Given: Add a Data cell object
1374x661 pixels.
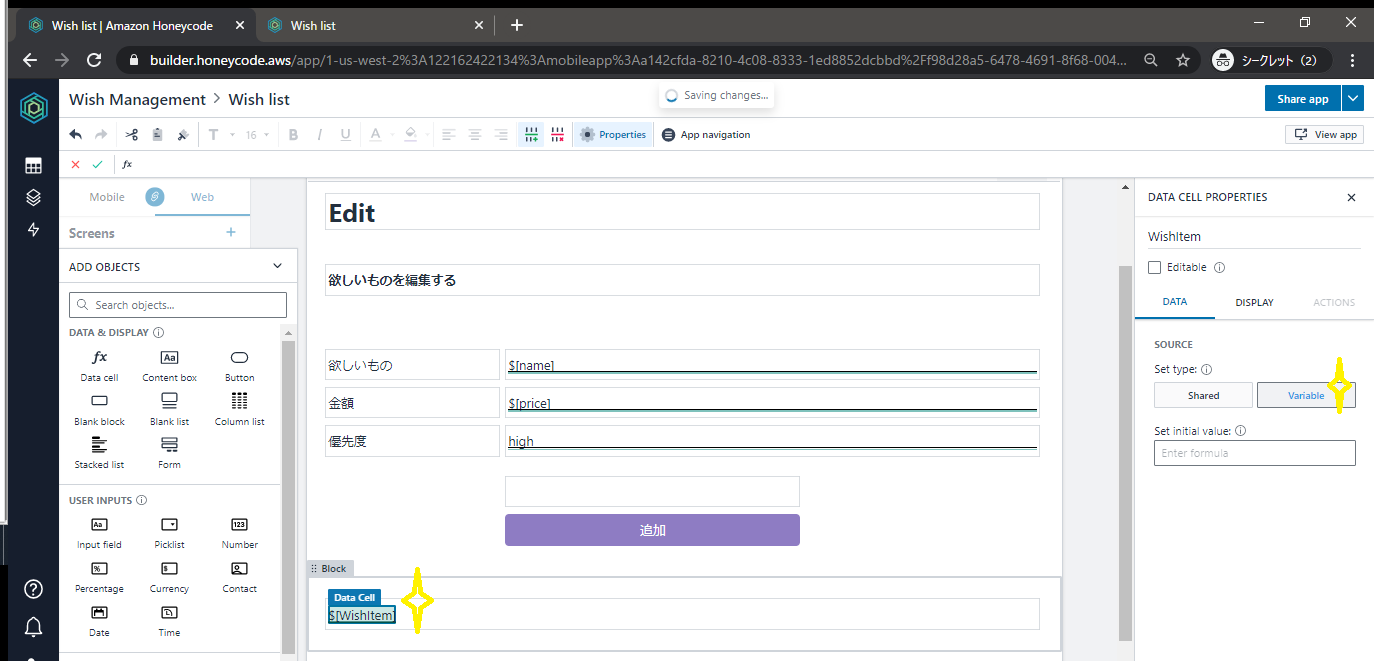Looking at the screenshot, I should (99, 366).
